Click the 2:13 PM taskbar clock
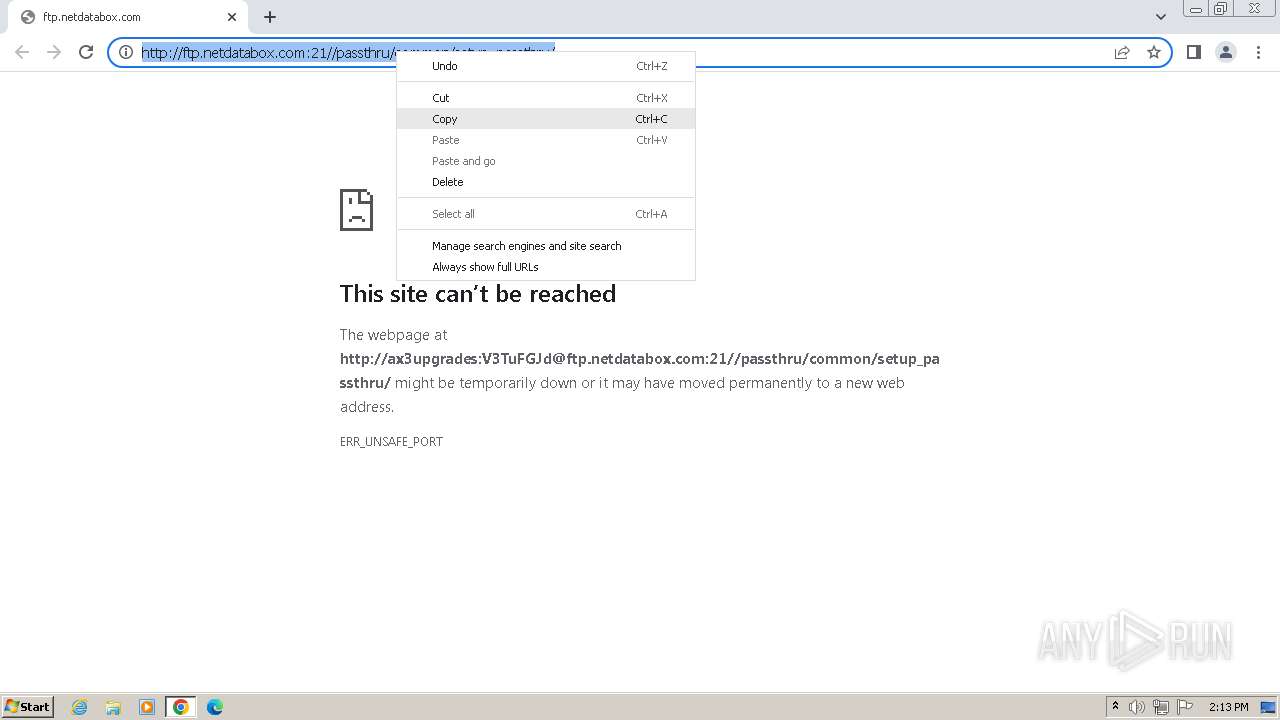The image size is (1280, 720). coord(1228,706)
